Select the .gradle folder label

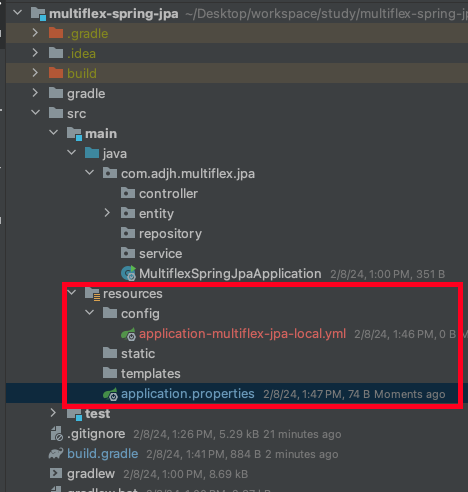pos(87,34)
